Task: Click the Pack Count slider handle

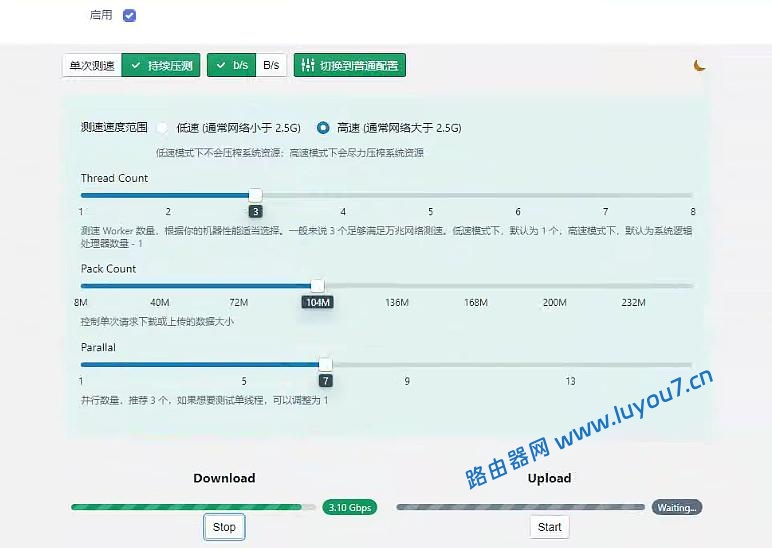Action: (318, 286)
